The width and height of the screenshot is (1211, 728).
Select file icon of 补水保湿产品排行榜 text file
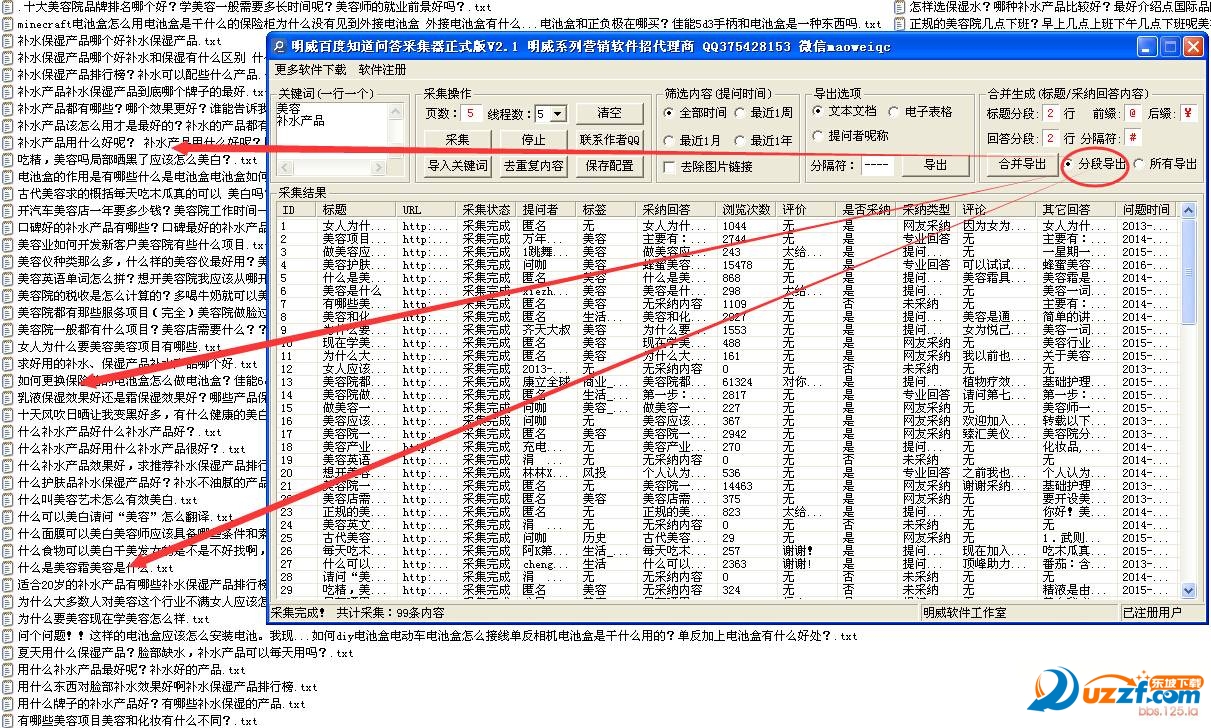[x=8, y=75]
